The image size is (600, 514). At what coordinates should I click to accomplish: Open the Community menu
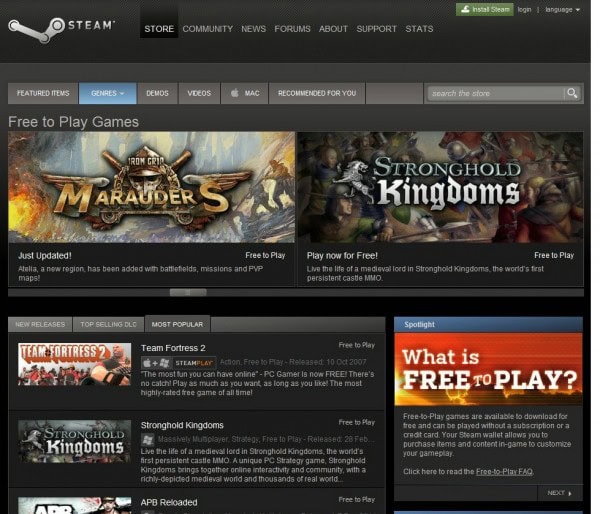pyautogui.click(x=208, y=29)
